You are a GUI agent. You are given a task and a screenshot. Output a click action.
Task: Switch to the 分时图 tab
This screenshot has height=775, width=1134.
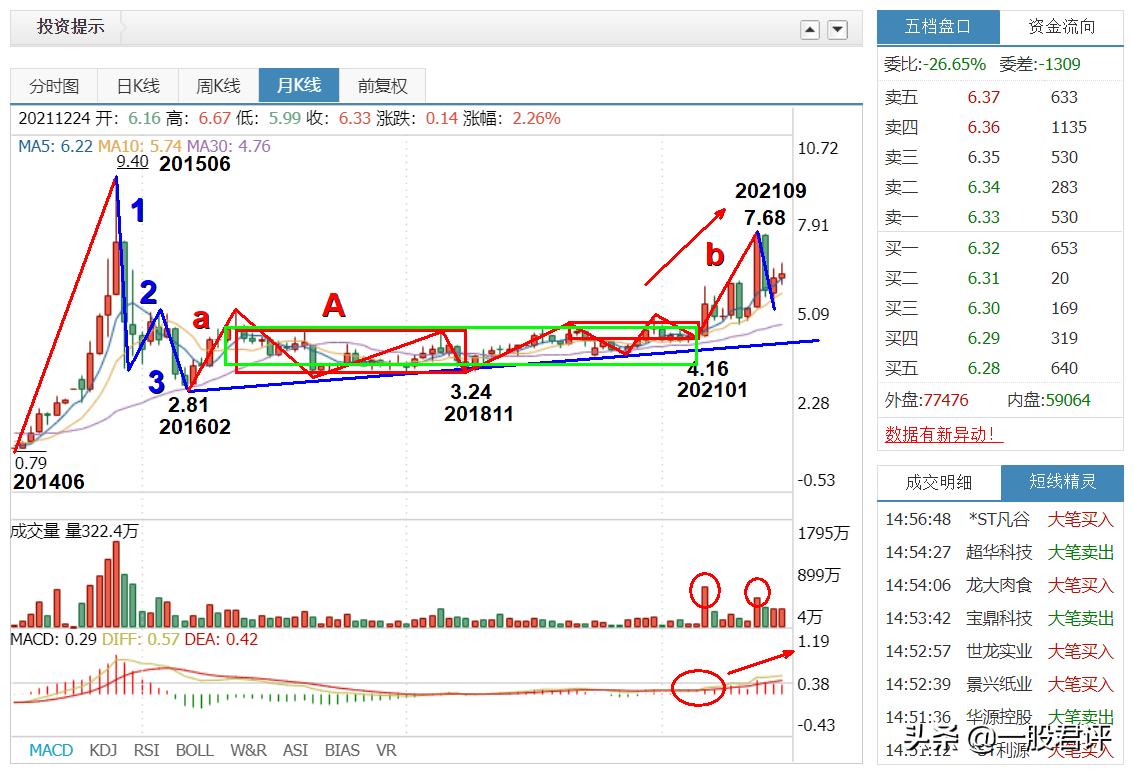(54, 86)
